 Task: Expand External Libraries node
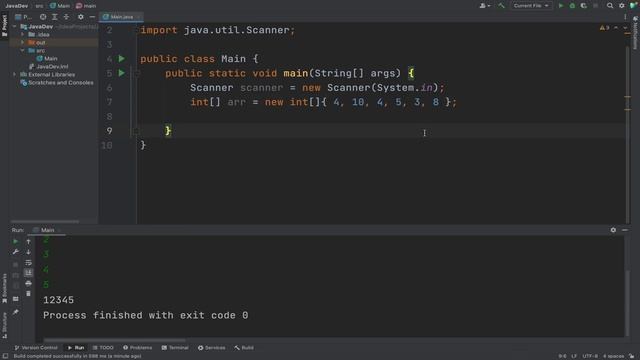pos(15,75)
